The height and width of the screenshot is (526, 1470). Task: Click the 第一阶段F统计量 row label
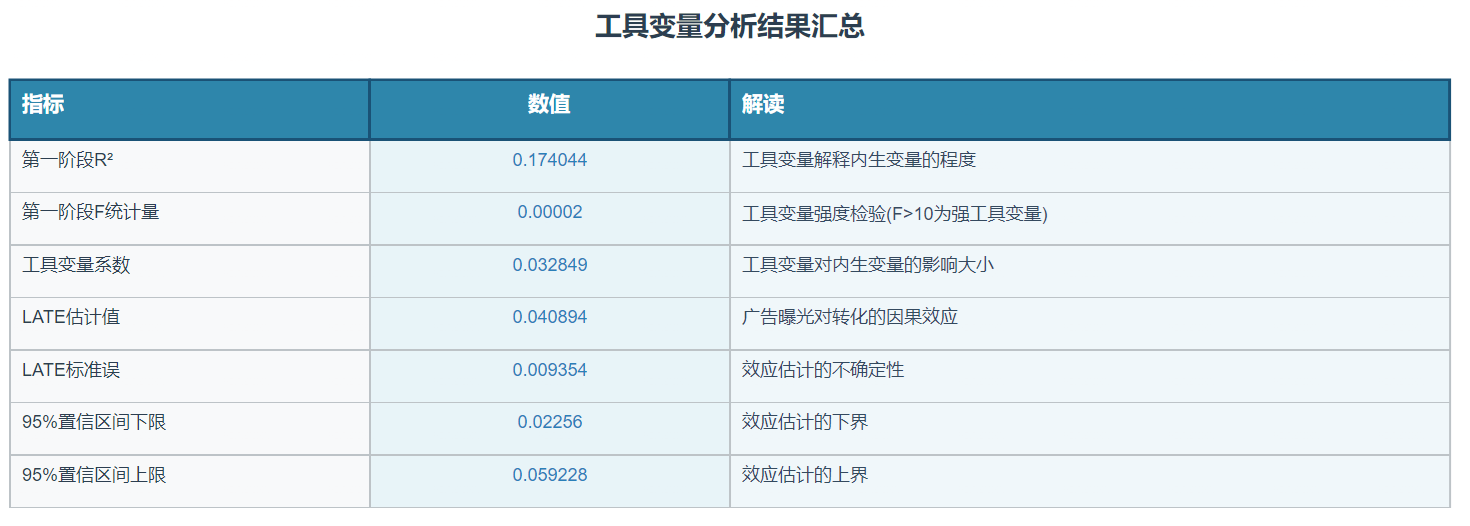pyautogui.click(x=90, y=212)
